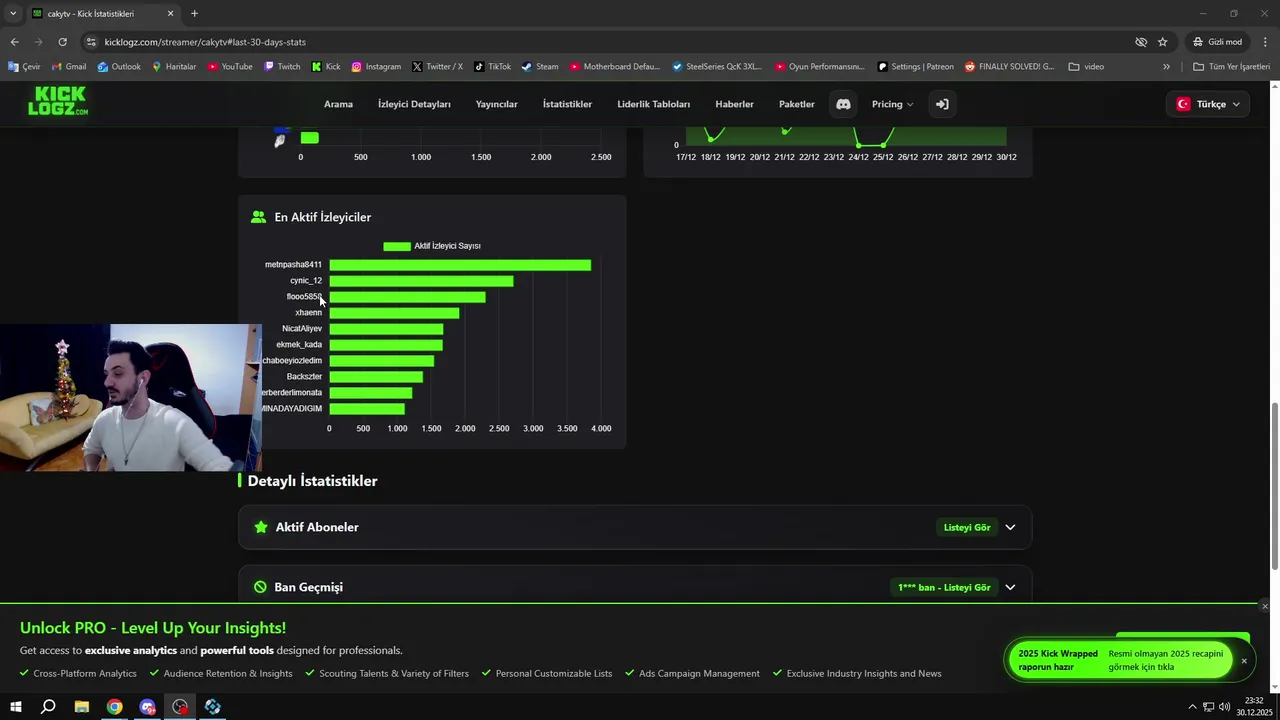
Task: Click Listeyi Gör for Aktif Aboneler
Action: pyautogui.click(x=967, y=527)
